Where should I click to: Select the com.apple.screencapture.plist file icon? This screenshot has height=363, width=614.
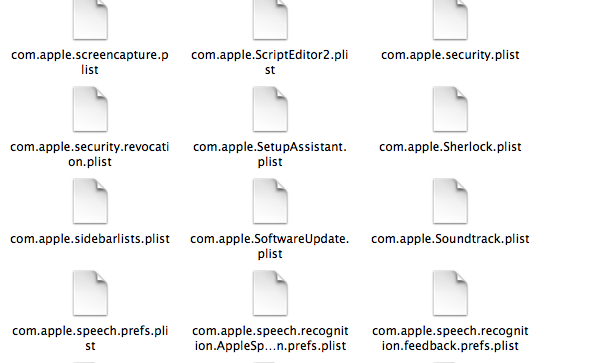[x=90, y=20]
